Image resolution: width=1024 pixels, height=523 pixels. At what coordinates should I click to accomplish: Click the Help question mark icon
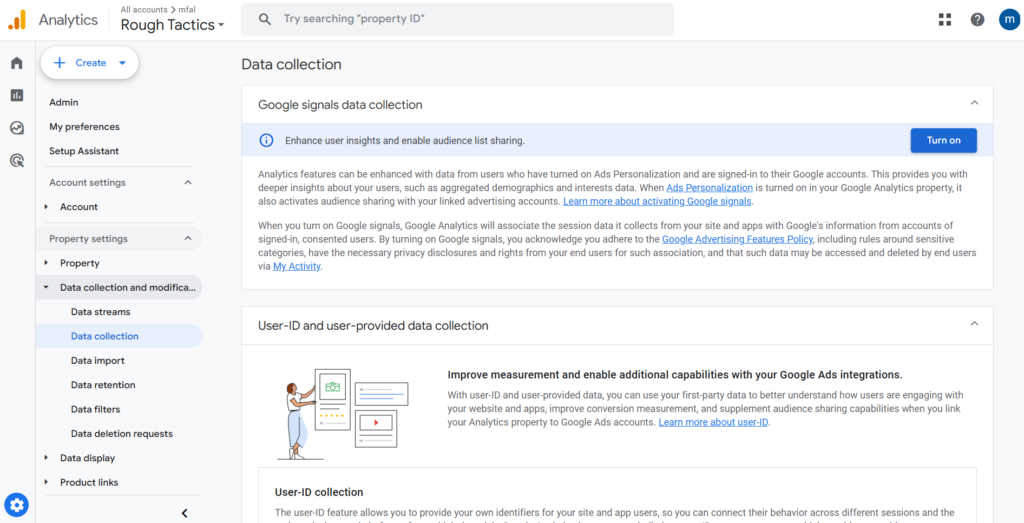[977, 20]
